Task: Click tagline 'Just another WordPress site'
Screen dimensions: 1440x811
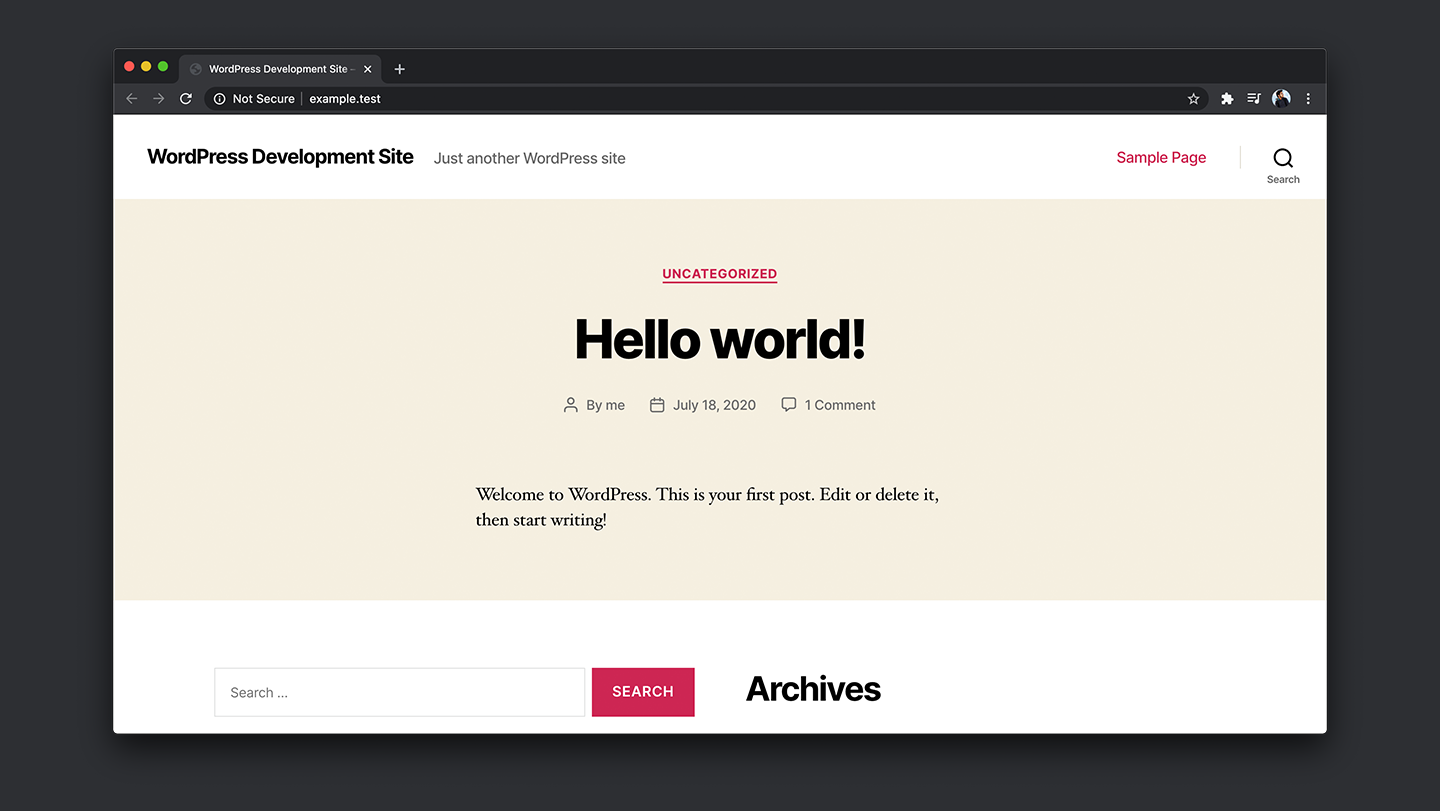Action: [530, 158]
